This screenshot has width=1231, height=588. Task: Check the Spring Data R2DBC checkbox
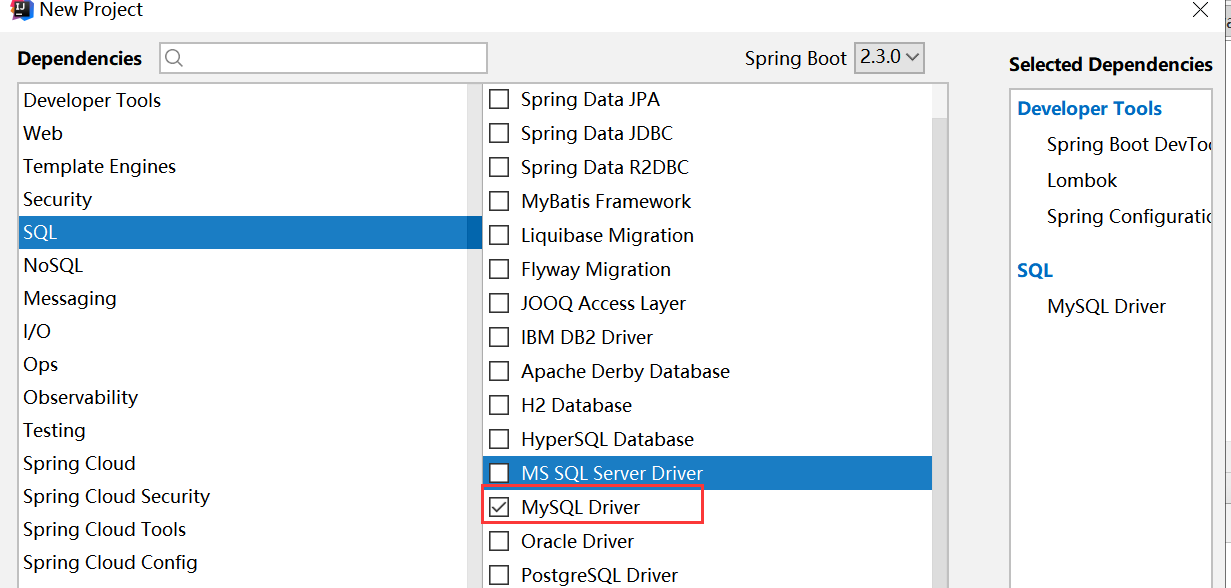click(498, 167)
